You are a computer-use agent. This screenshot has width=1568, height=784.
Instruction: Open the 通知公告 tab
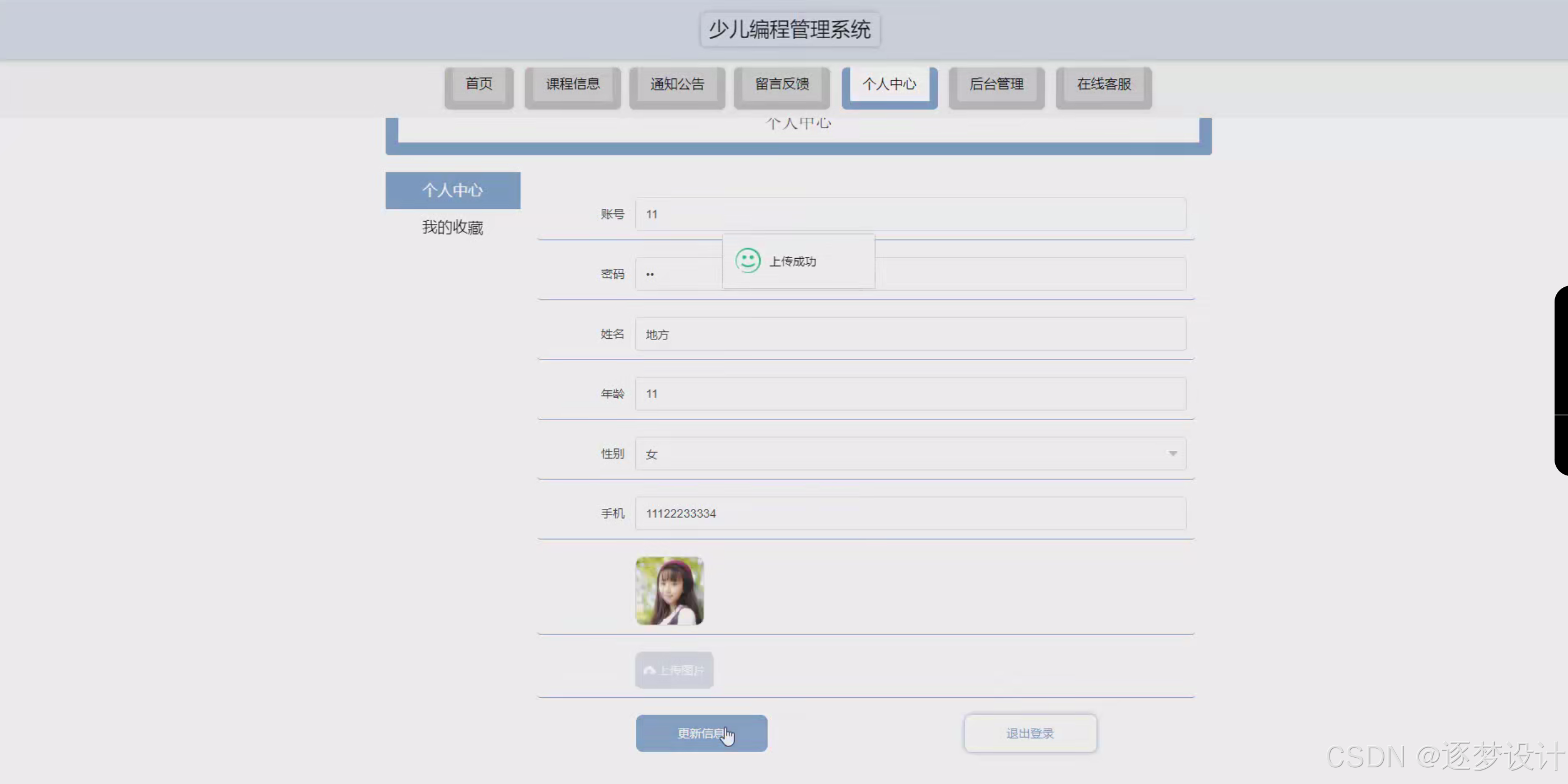677,85
